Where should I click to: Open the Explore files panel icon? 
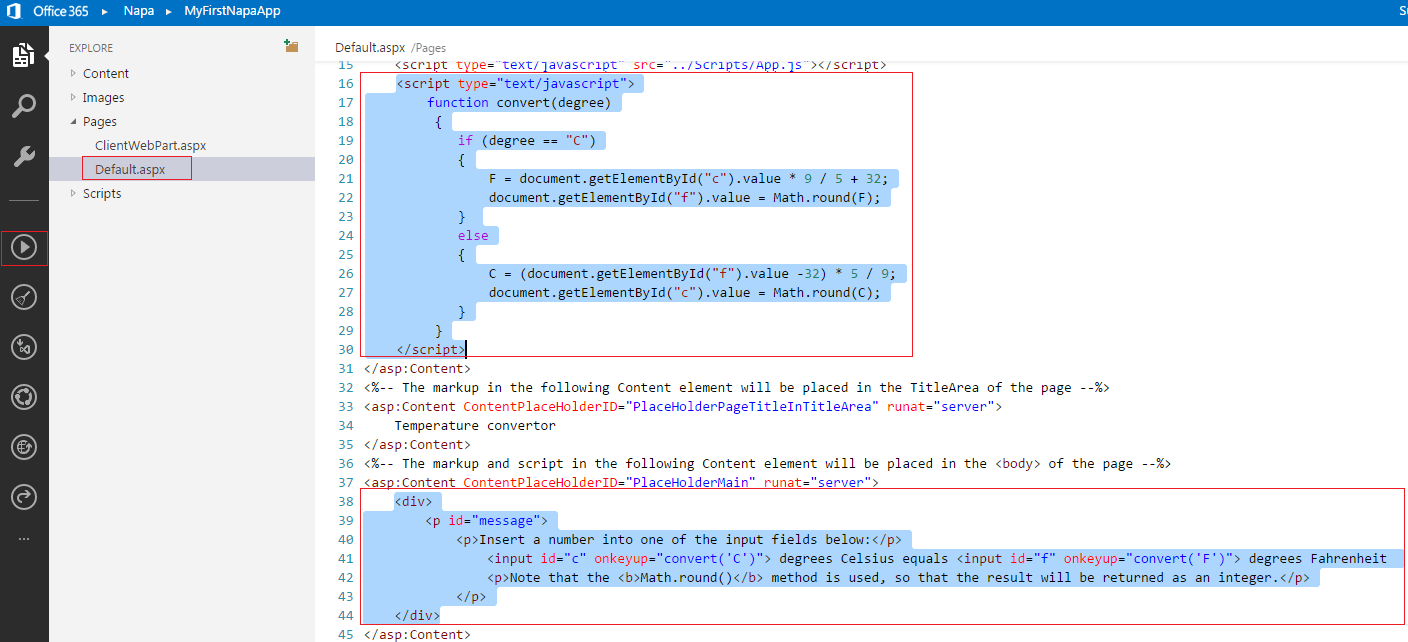pyautogui.click(x=23, y=55)
